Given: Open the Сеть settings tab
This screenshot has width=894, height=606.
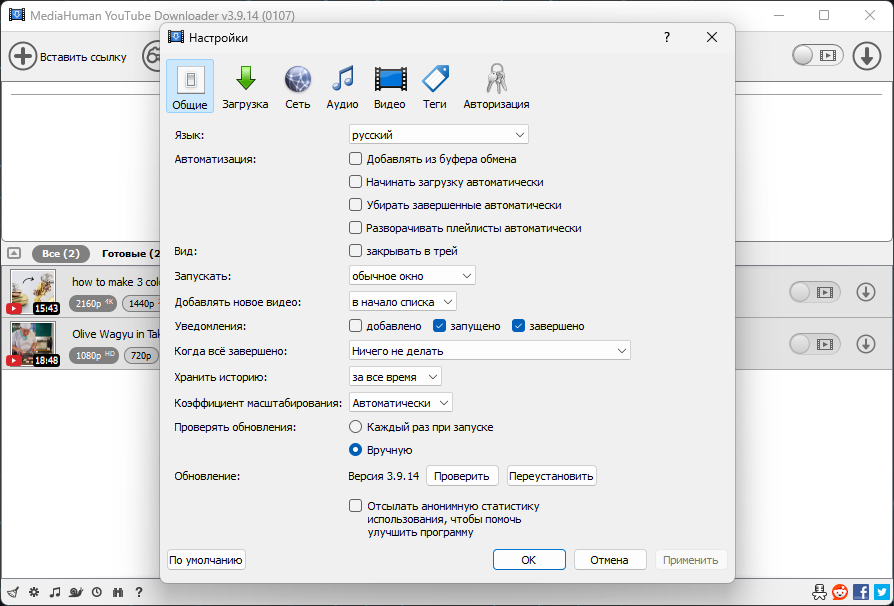Looking at the screenshot, I should pyautogui.click(x=298, y=87).
